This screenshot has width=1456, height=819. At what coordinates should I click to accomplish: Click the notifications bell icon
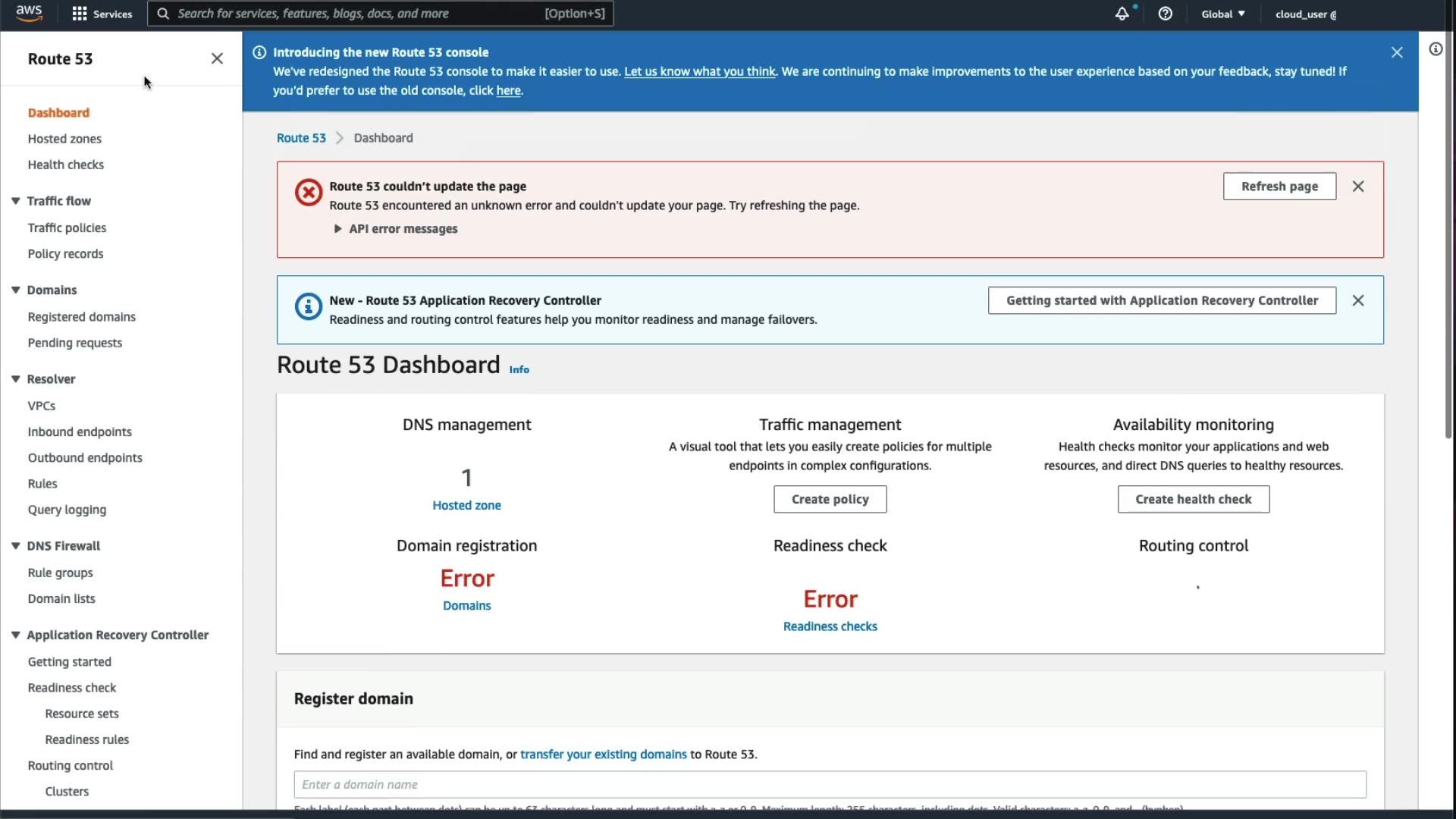(1122, 14)
